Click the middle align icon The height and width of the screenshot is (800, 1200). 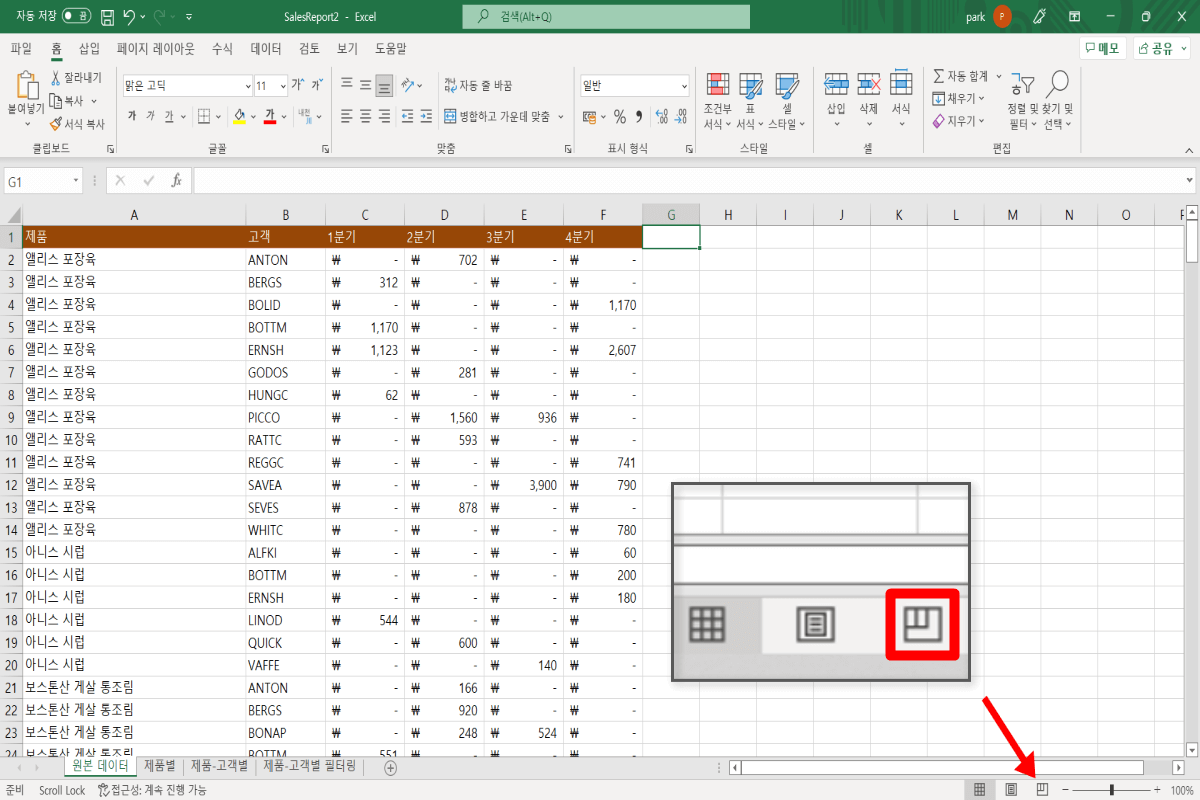[366, 85]
